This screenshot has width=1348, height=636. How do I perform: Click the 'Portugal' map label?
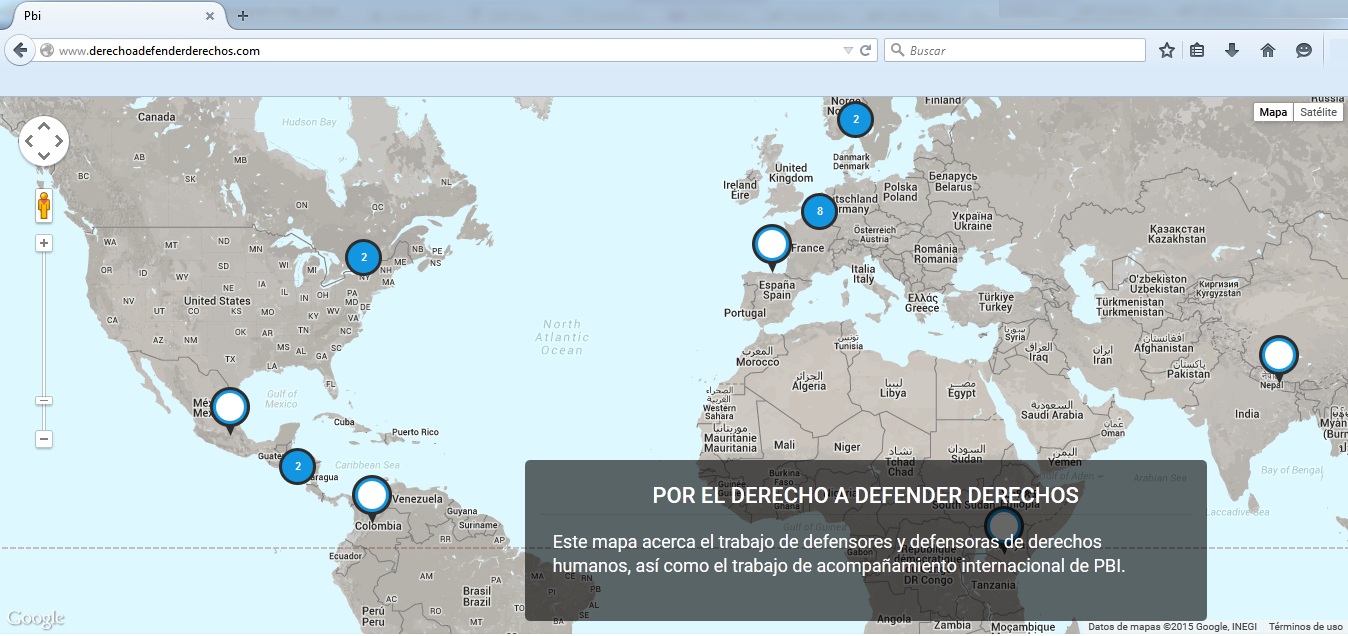(x=745, y=313)
